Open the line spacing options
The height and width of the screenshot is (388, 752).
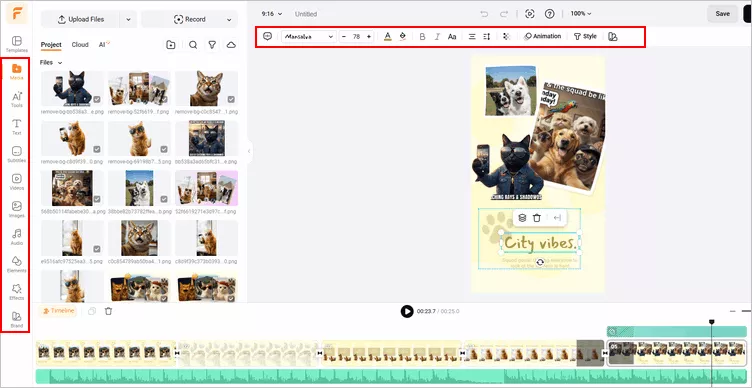click(x=486, y=36)
